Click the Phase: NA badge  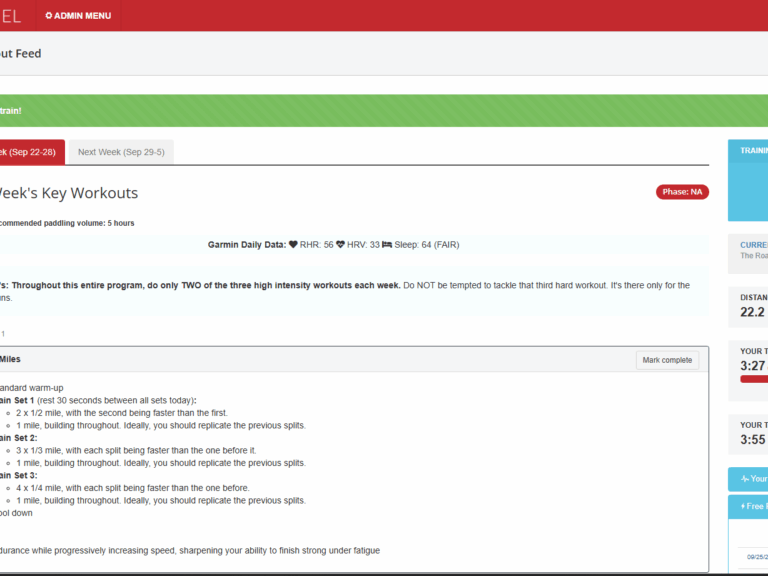point(682,192)
